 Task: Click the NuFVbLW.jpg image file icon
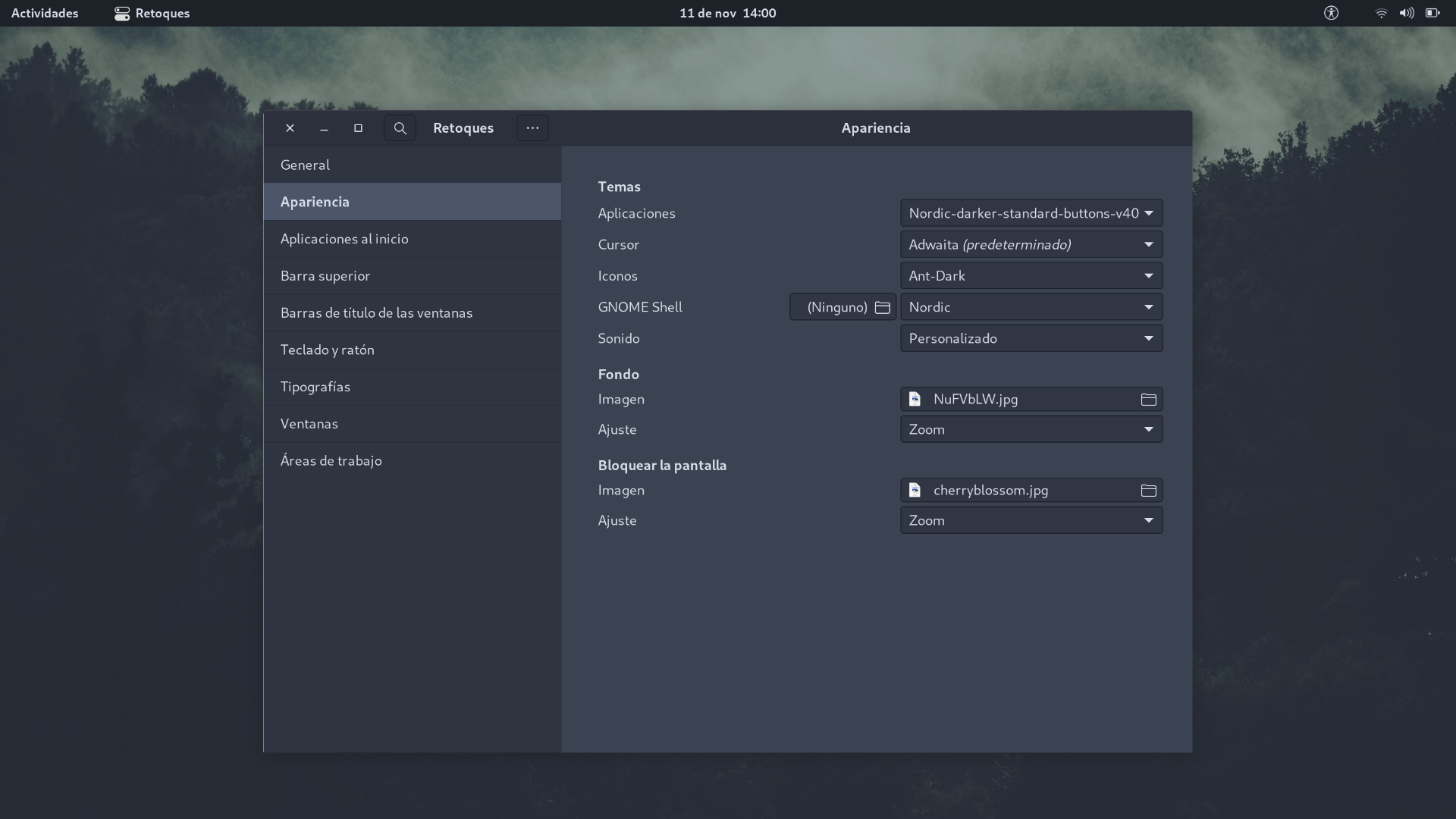click(915, 398)
